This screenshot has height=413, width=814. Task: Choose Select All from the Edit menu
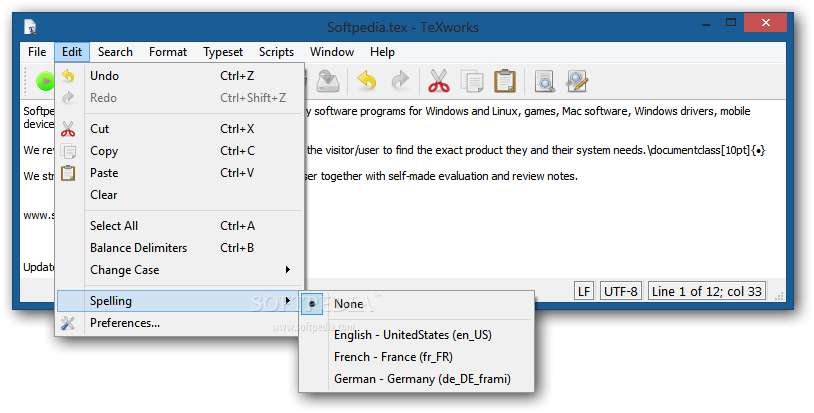tap(179, 226)
